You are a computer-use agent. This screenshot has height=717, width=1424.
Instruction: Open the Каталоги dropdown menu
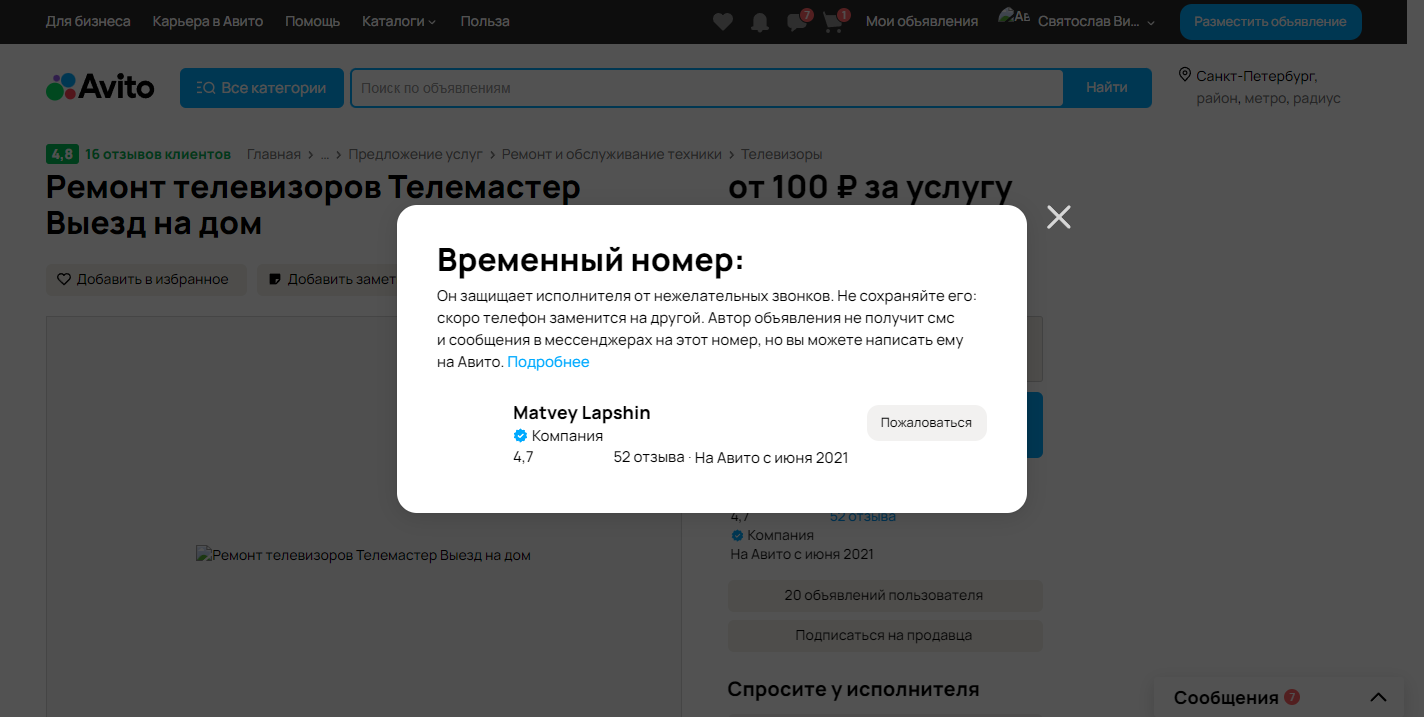pyautogui.click(x=399, y=21)
